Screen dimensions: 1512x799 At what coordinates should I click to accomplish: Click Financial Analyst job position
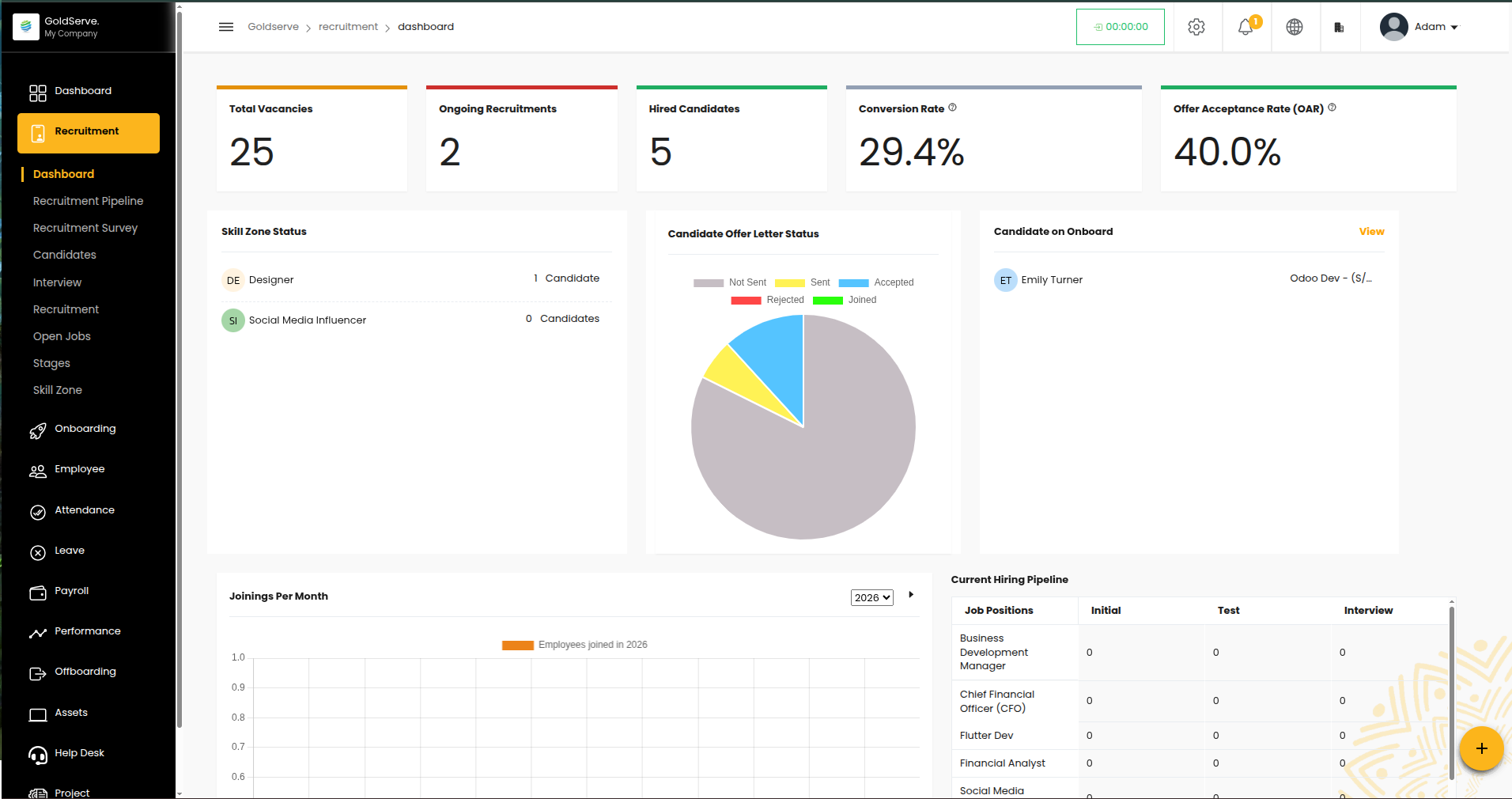tap(1002, 763)
